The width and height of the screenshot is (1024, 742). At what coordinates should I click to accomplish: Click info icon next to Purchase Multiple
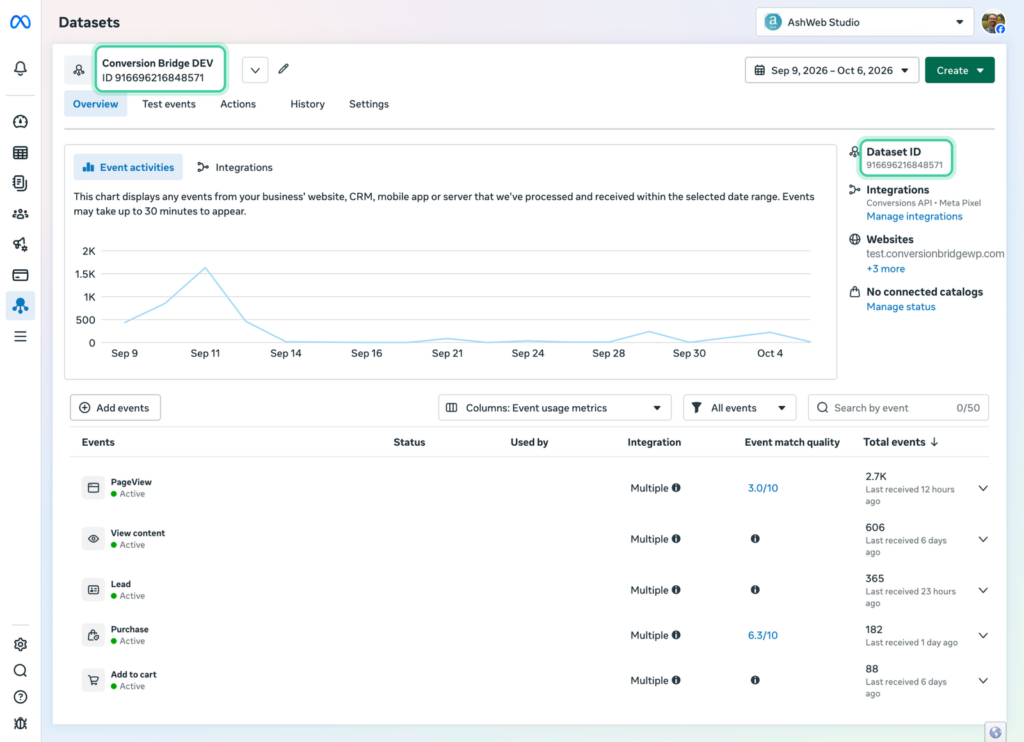pos(676,634)
